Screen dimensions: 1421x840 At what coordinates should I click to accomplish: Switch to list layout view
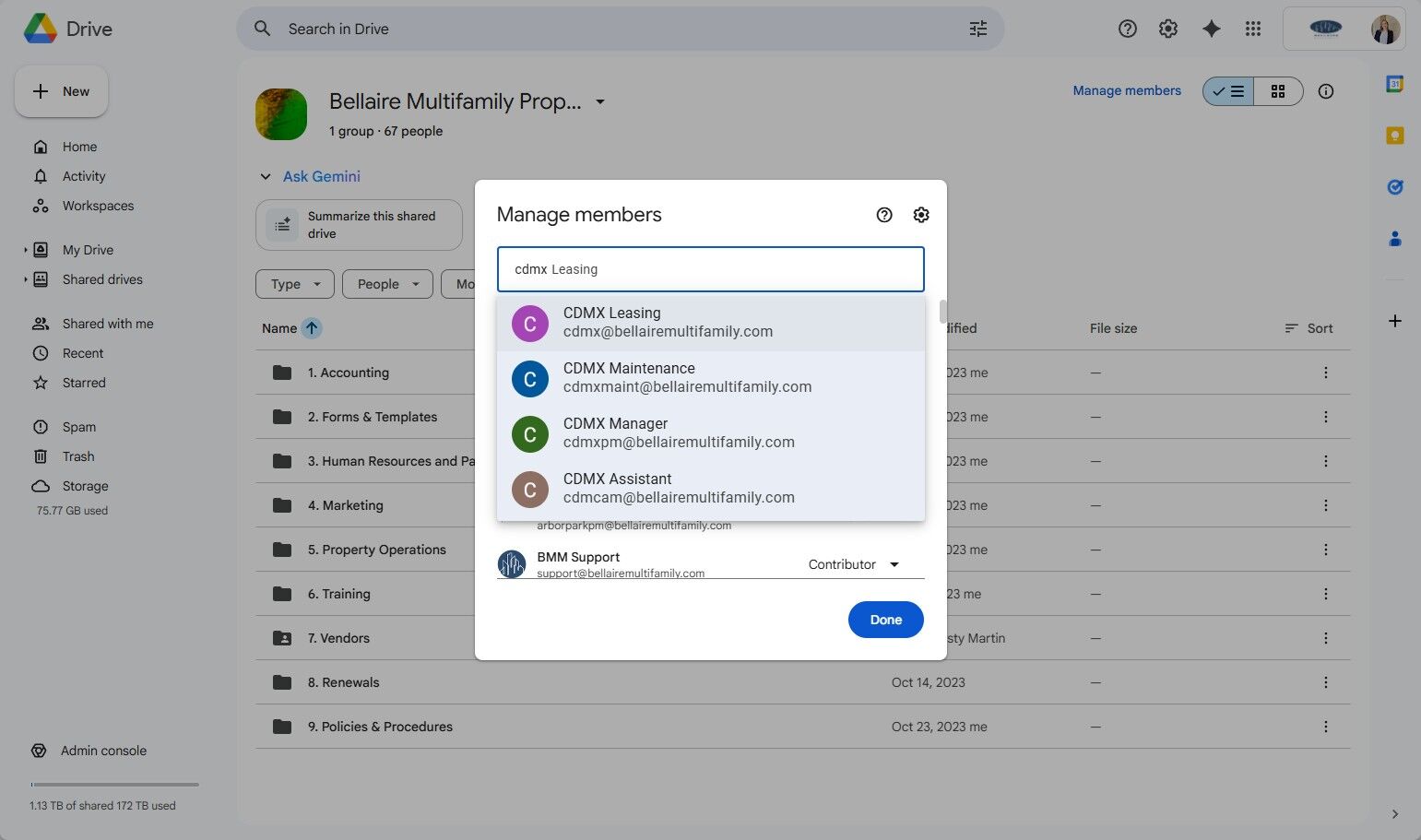click(x=1228, y=91)
